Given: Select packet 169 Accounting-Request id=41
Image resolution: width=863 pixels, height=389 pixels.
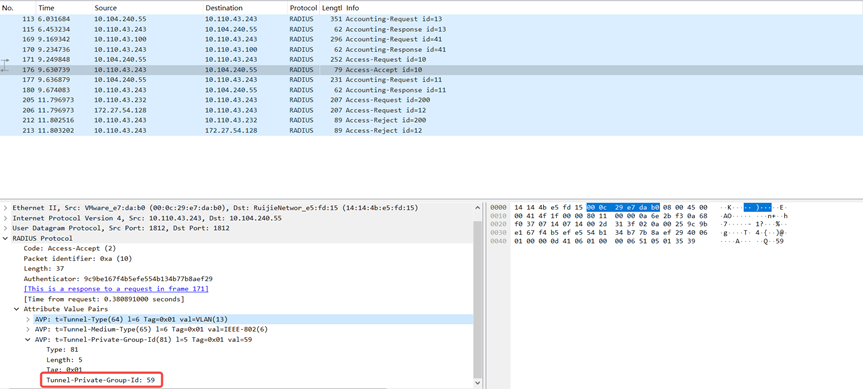Looking at the screenshot, I should (432, 40).
